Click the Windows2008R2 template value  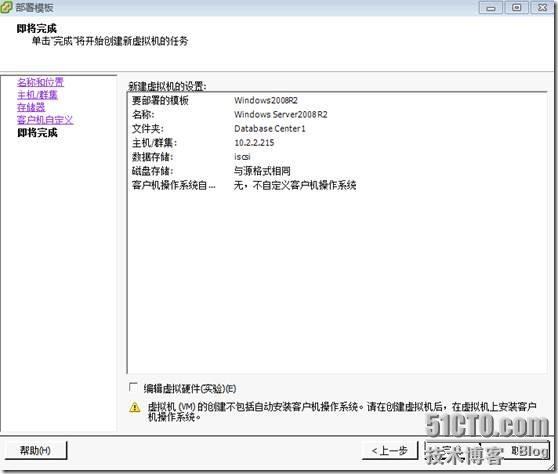pos(266,100)
